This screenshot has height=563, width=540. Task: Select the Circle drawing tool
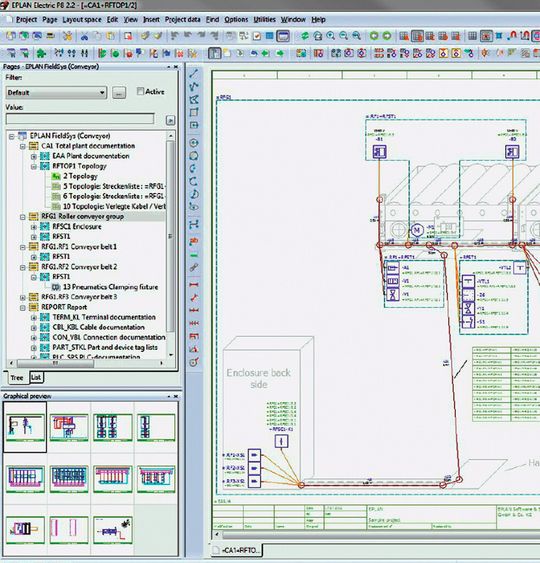(x=194, y=143)
